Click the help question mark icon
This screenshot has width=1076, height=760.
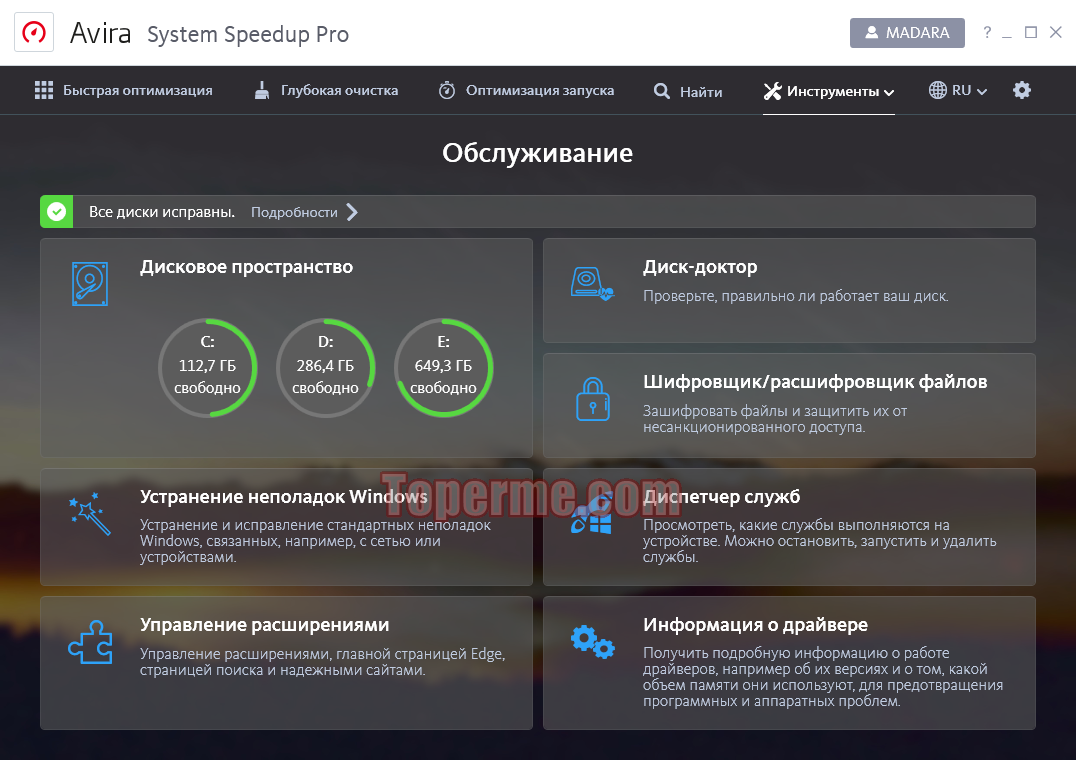(x=987, y=32)
